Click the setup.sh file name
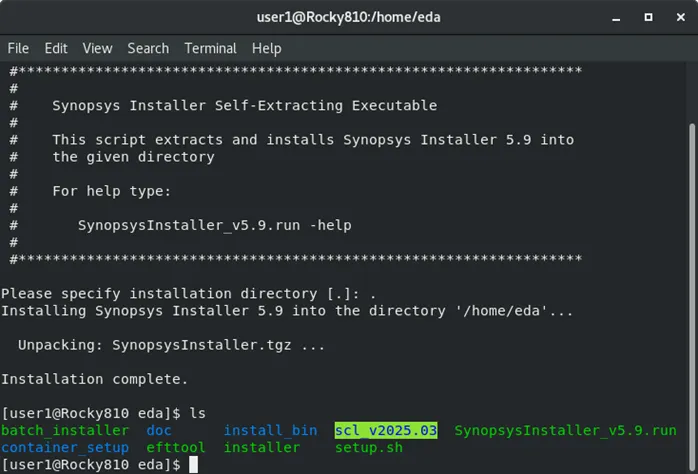Viewport: 698px width, 474px height. (x=369, y=447)
